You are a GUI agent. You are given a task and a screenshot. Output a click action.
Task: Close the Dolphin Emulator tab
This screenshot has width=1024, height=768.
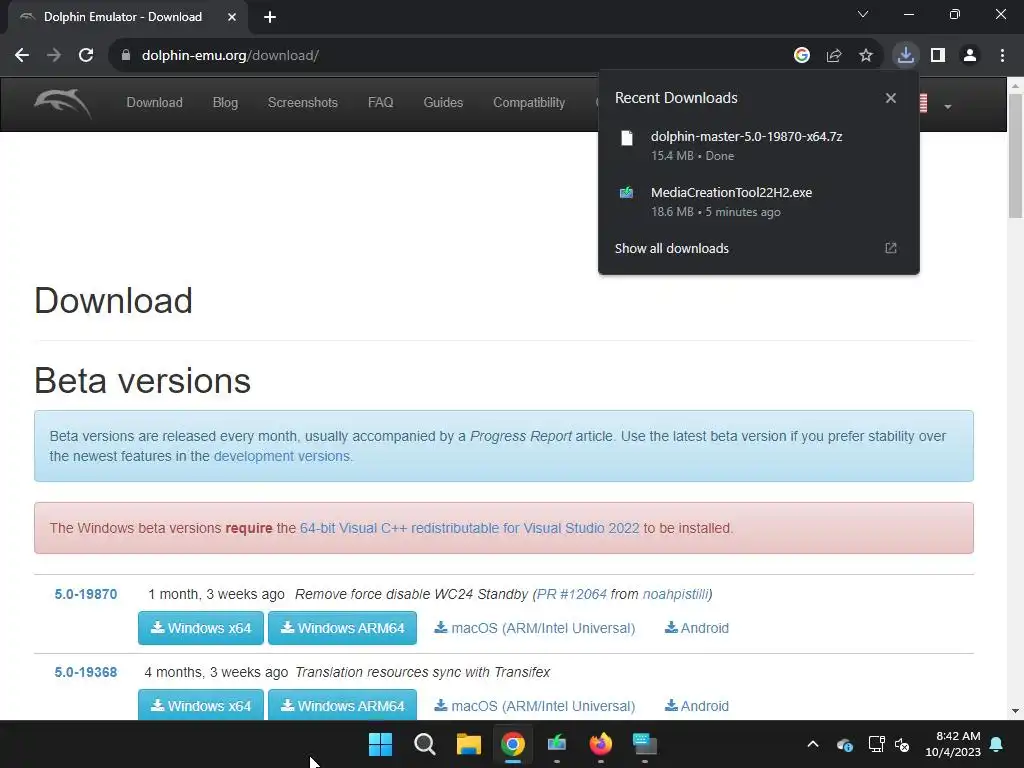click(x=232, y=17)
